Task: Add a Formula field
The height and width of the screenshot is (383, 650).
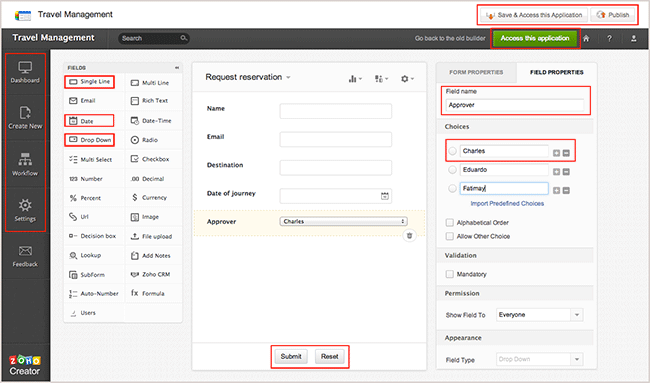Action: coord(148,293)
